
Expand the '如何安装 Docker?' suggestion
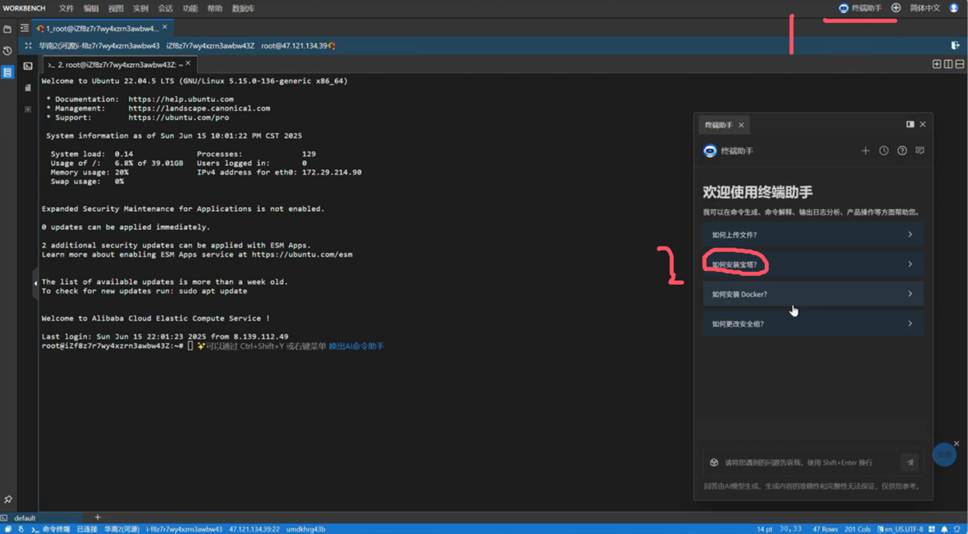point(812,294)
